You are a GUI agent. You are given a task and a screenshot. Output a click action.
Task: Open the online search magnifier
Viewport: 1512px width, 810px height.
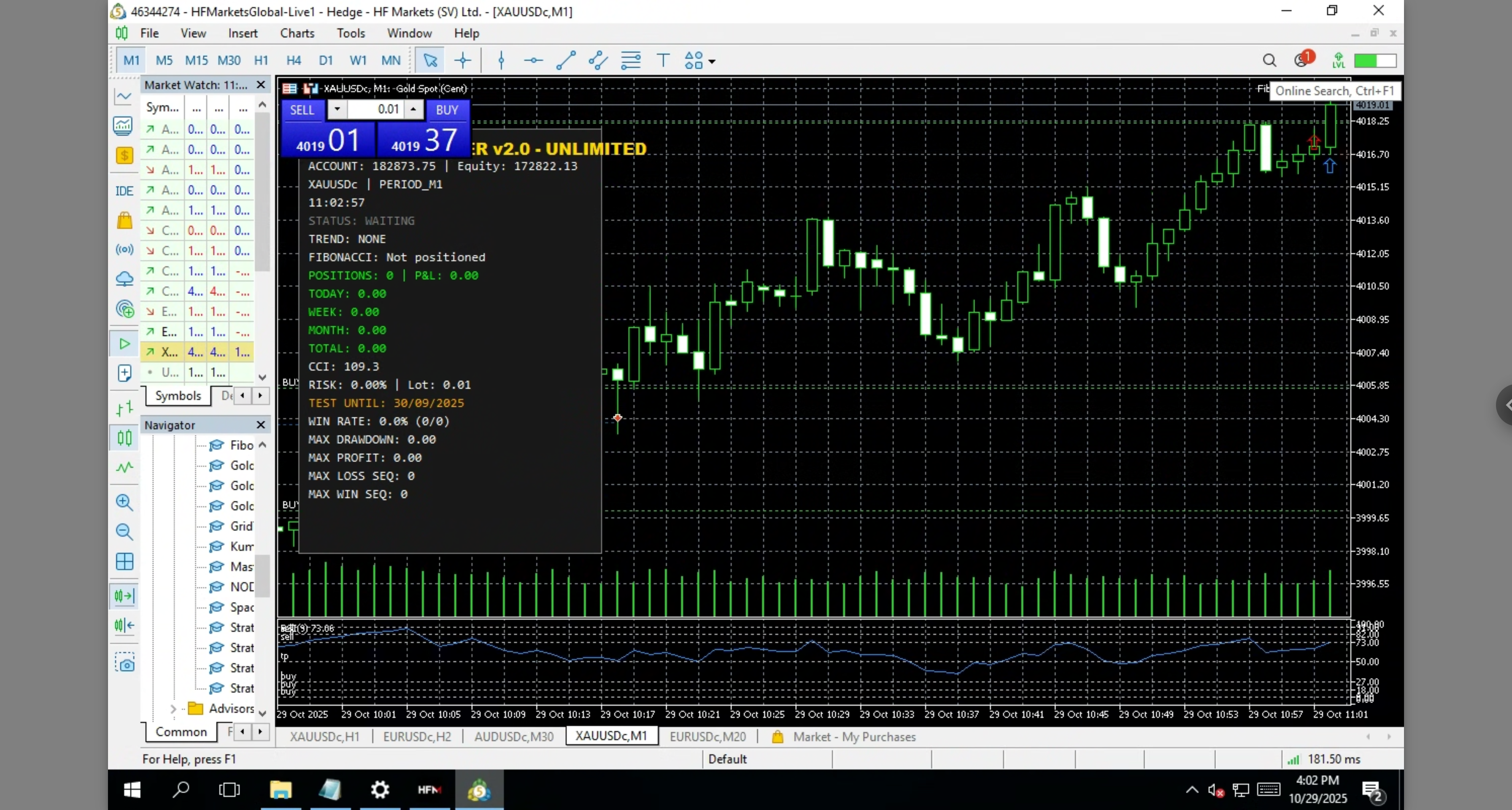(x=1269, y=60)
